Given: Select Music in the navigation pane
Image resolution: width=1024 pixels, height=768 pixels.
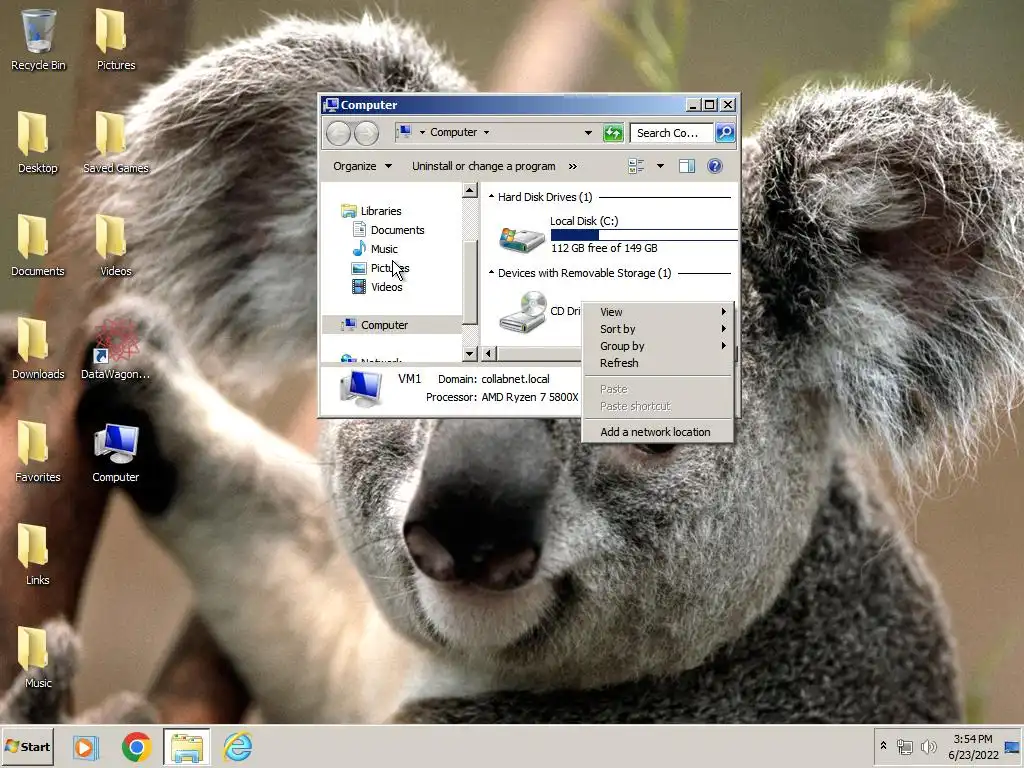Looking at the screenshot, I should pos(384,249).
